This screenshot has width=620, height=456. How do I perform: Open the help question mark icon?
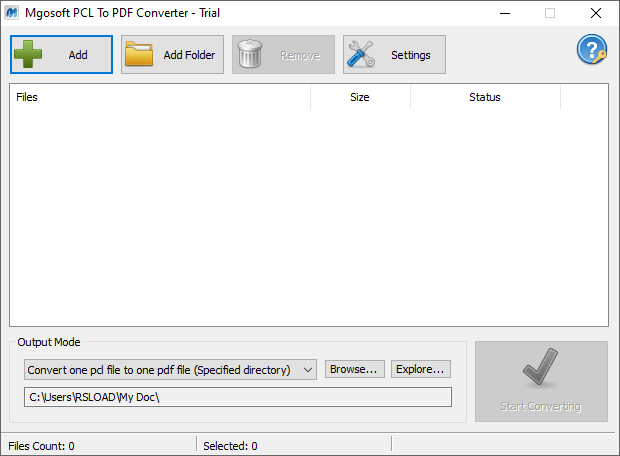[x=592, y=50]
